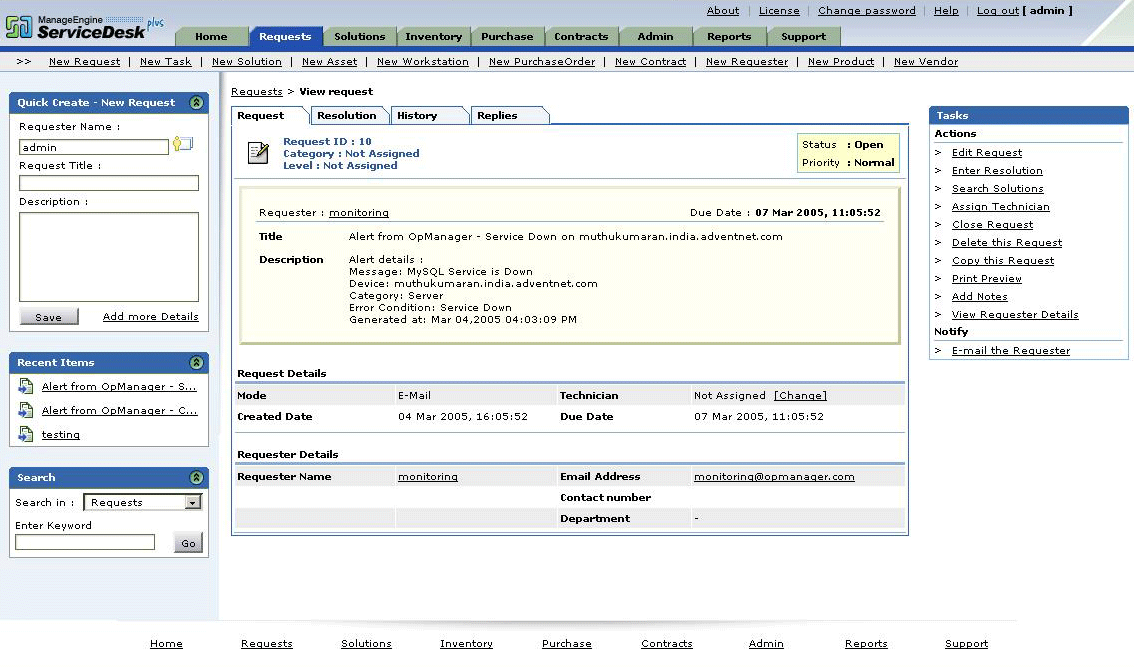This screenshot has height=668, width=1134.
Task: Open Print Preview link
Action: [986, 279]
